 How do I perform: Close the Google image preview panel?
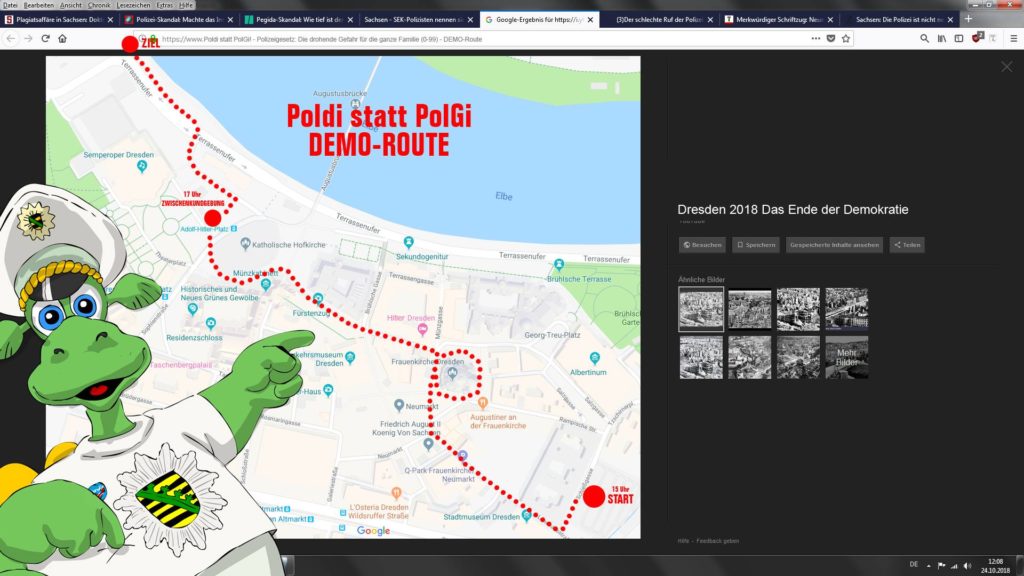1006,67
